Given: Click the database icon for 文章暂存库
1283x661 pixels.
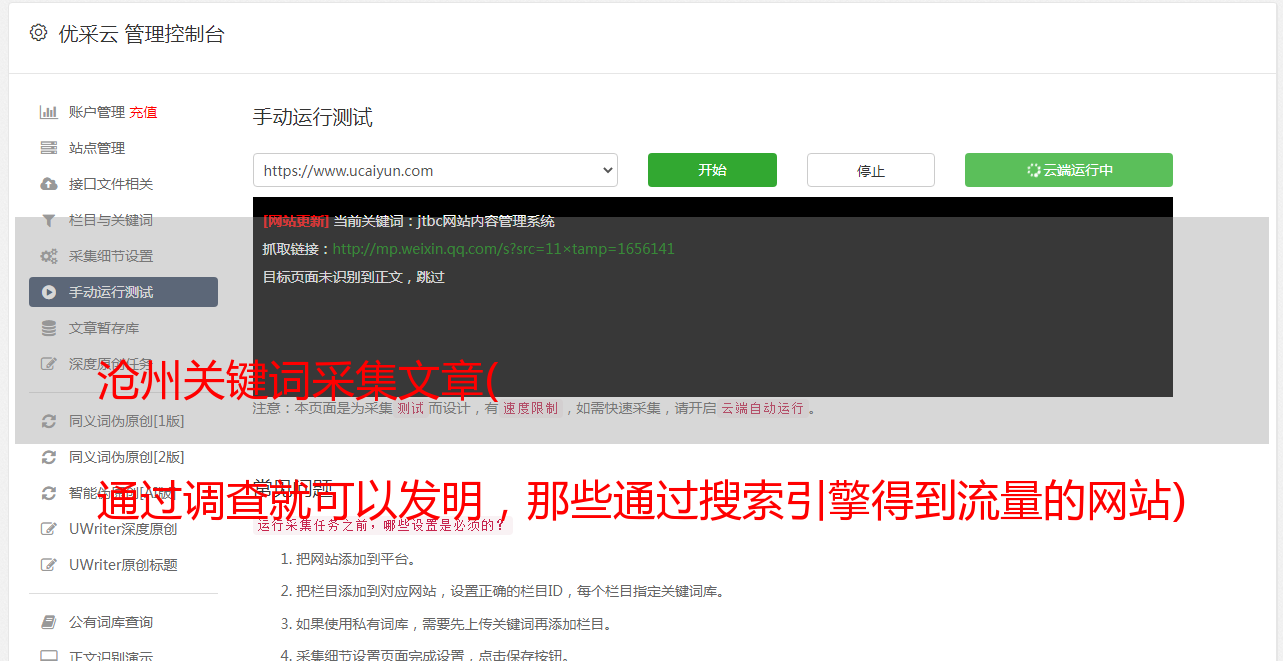Looking at the screenshot, I should tap(48, 328).
